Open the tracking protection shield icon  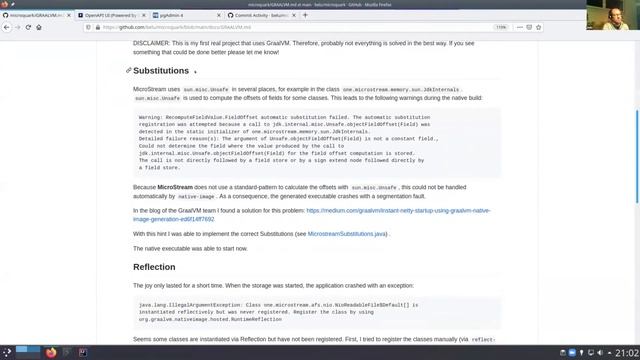click(89, 27)
